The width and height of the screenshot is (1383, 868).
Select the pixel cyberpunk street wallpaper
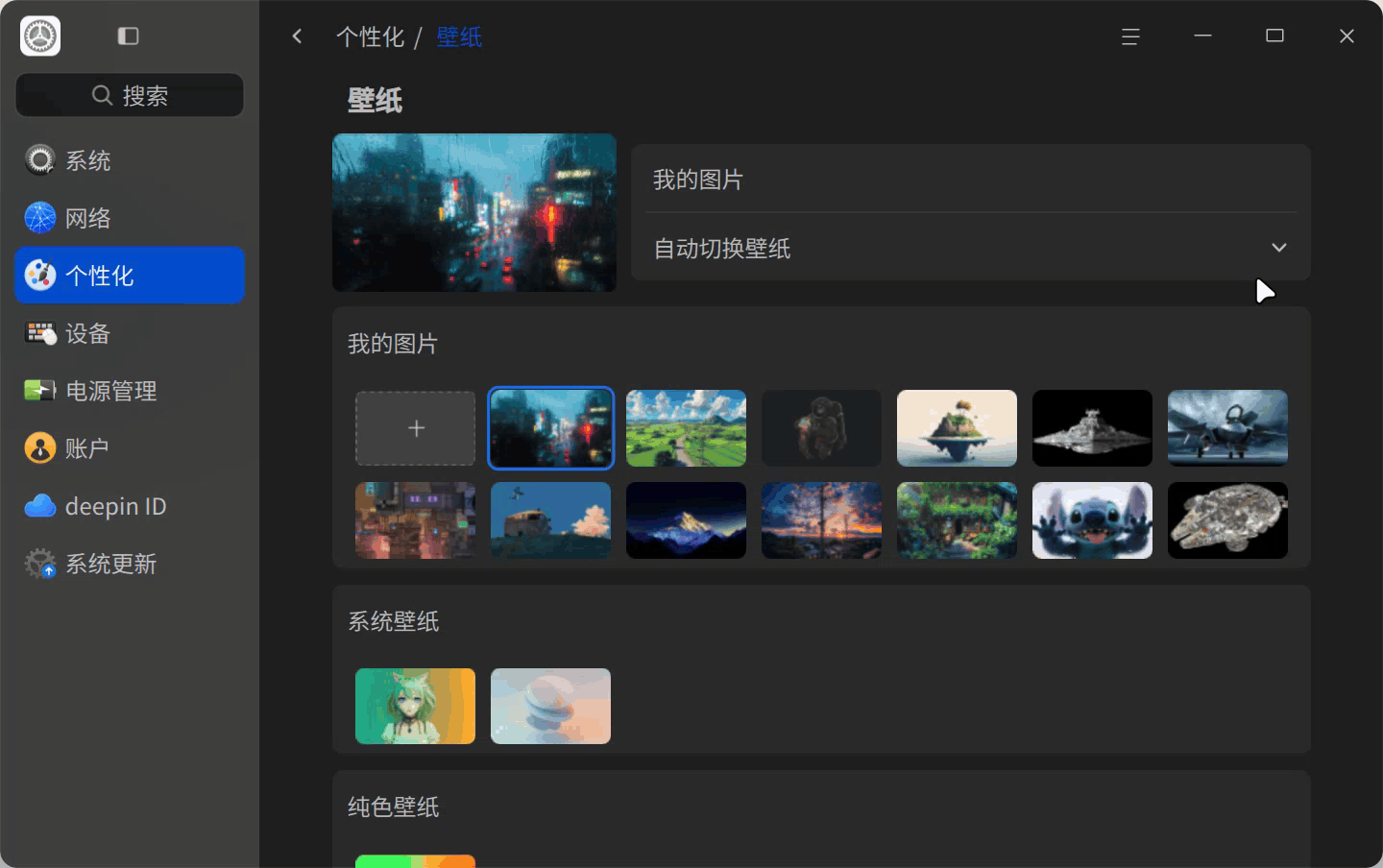point(415,520)
